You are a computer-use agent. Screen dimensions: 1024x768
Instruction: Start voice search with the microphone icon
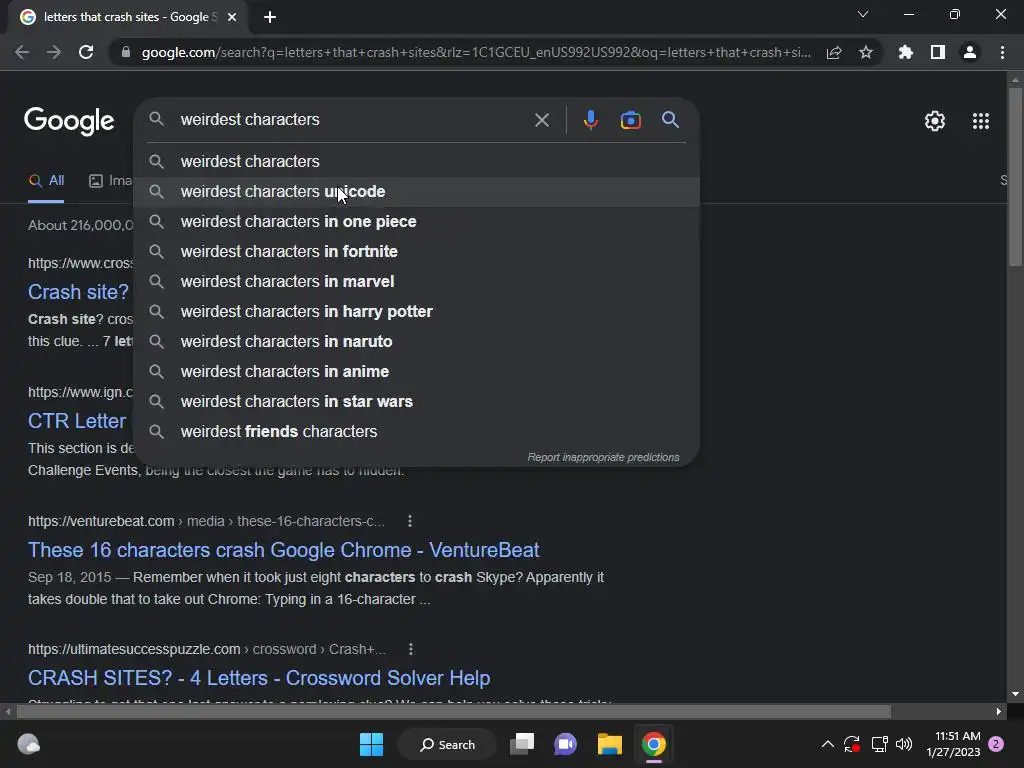pos(590,120)
